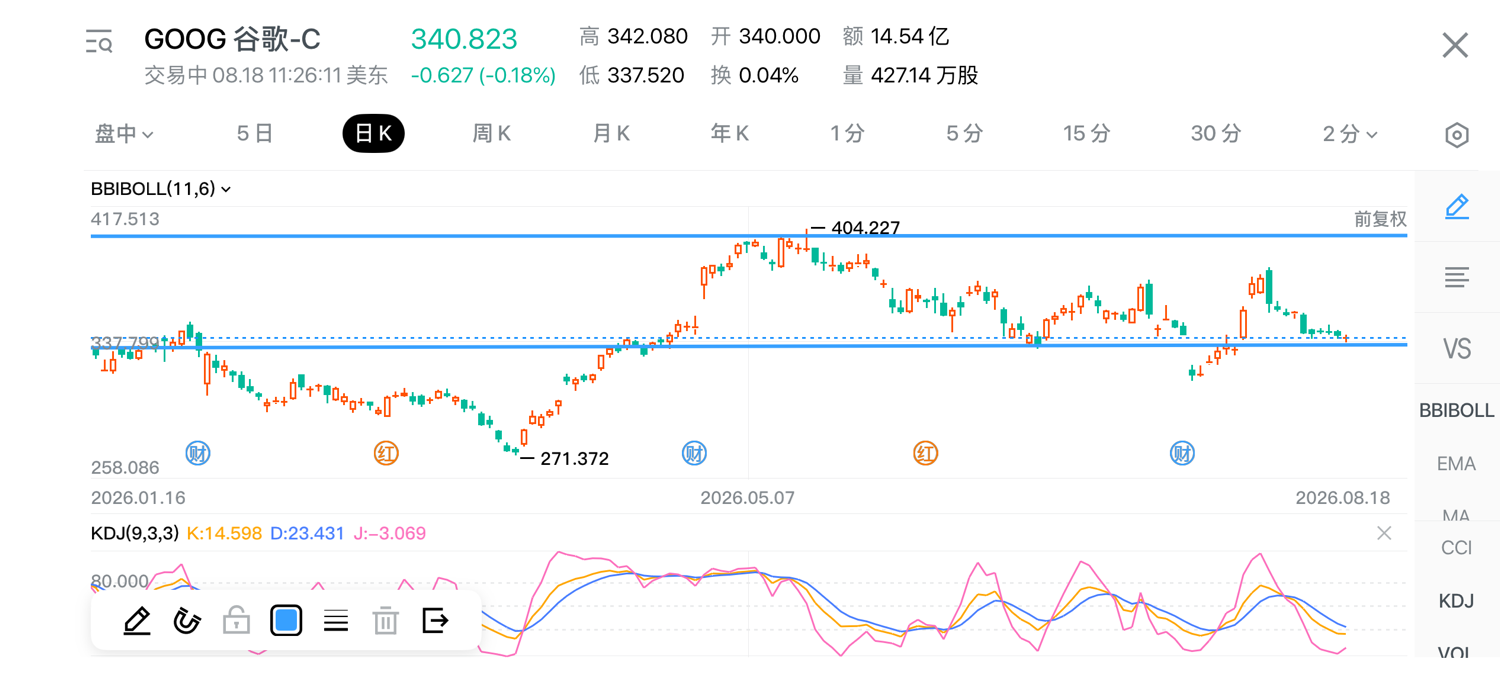
Task: Close the KDJ indicator panel
Action: [x=1384, y=533]
